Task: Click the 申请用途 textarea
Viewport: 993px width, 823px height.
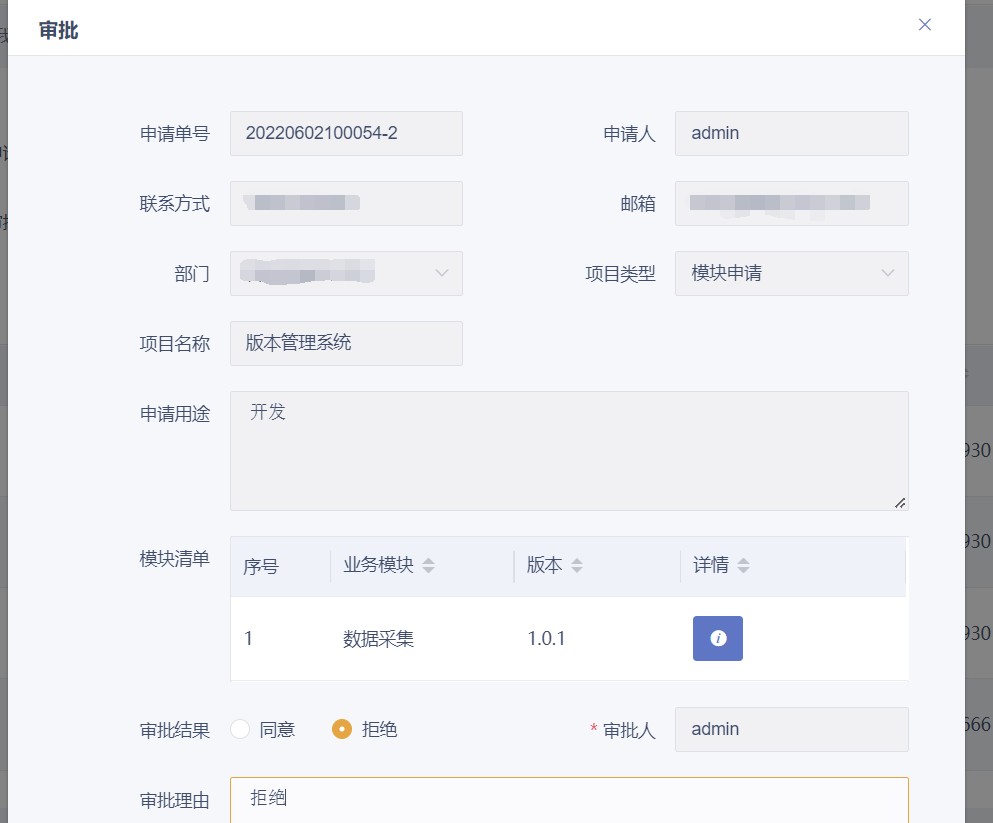Action: point(568,450)
